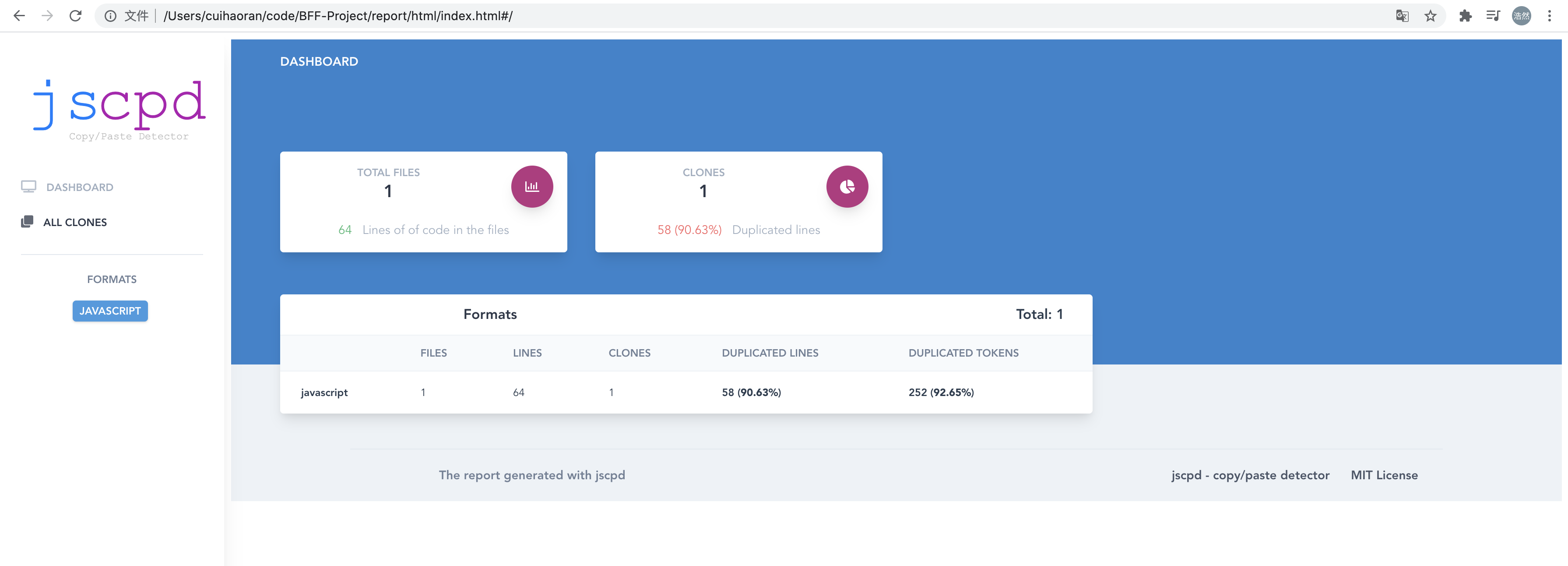Image resolution: width=1568 pixels, height=566 pixels.
Task: Reload the page with the refresh icon
Action: coord(75,16)
